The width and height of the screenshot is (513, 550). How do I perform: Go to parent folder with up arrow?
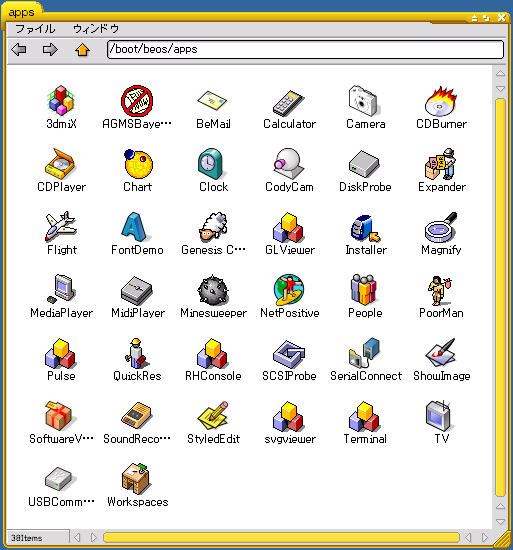pos(82,49)
